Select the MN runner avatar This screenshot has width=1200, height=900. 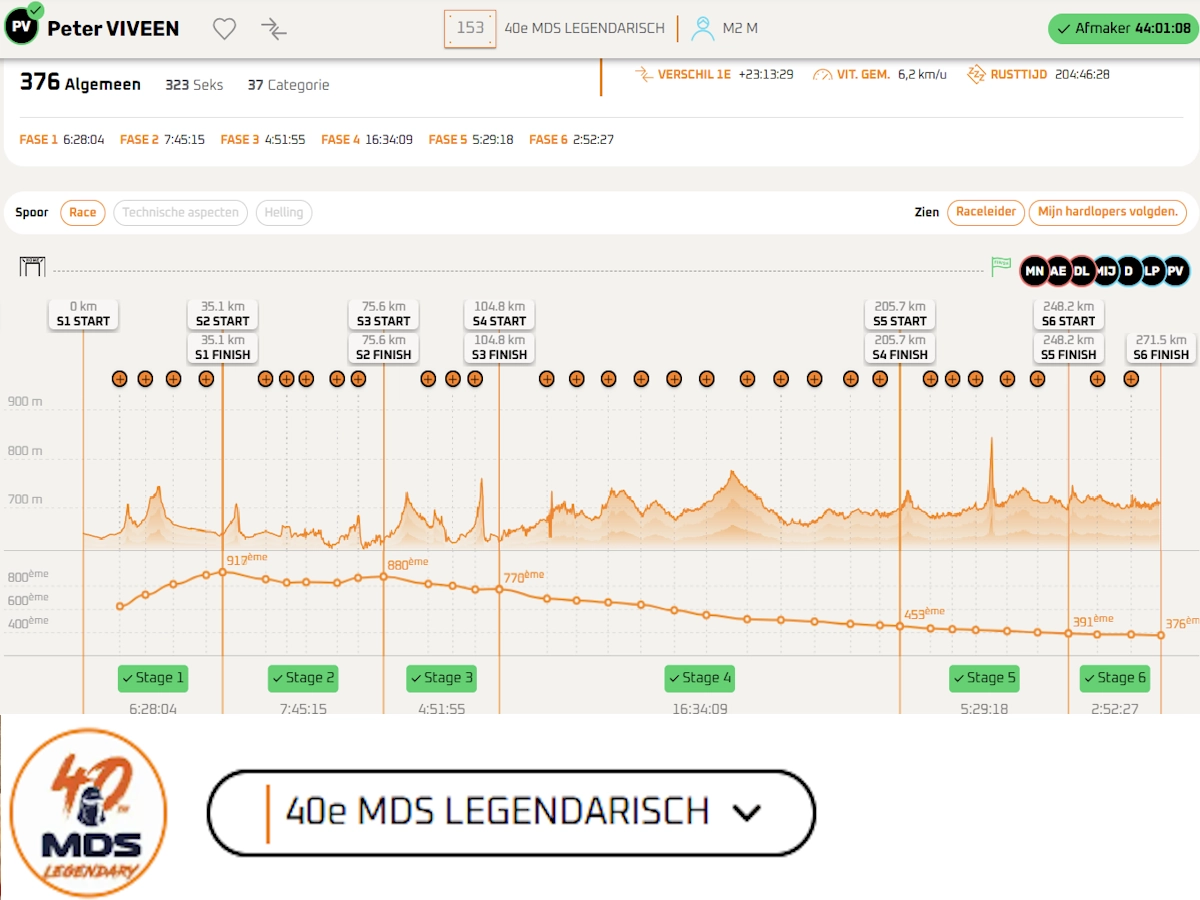pos(1034,270)
